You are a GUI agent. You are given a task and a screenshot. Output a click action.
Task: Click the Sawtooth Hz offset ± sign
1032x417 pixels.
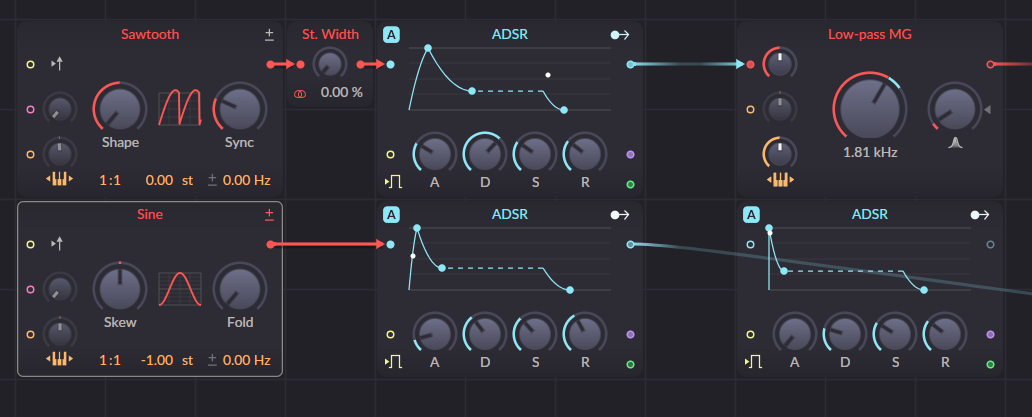pyautogui.click(x=212, y=180)
